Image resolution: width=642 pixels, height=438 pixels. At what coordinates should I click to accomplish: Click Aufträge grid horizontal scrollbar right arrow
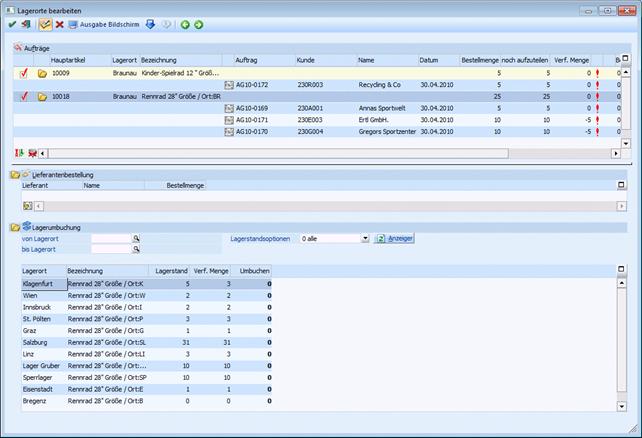tap(616, 153)
